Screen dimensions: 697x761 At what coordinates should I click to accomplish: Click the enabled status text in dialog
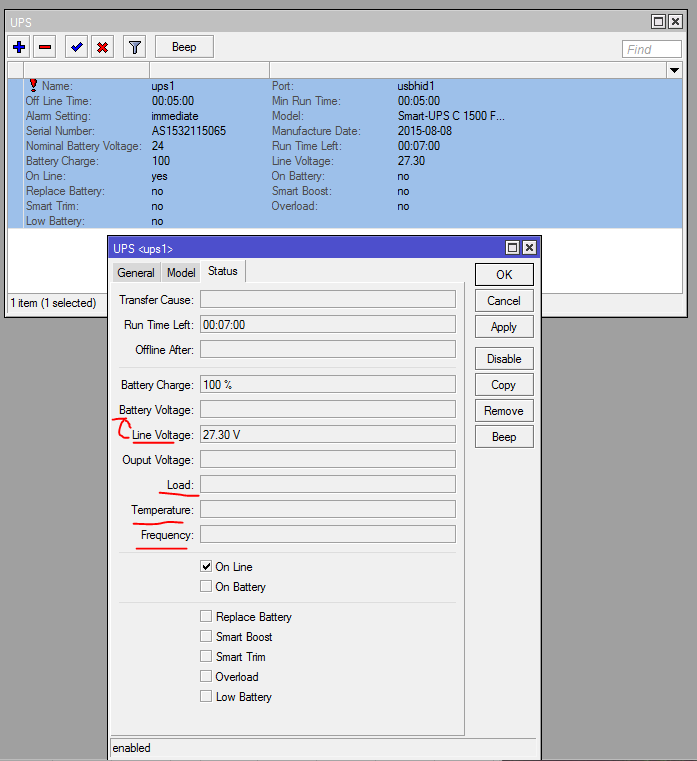tap(132, 748)
